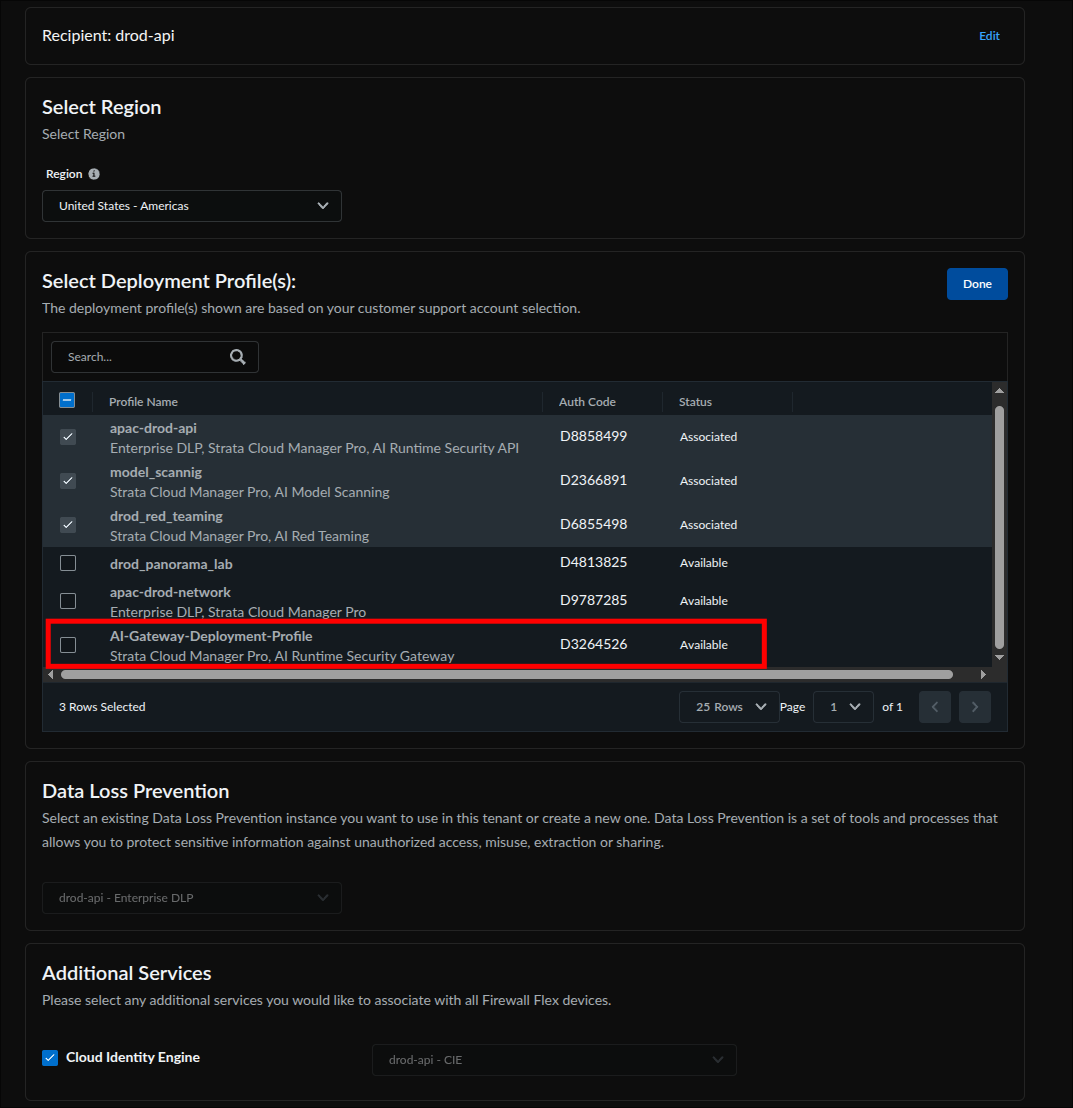Click the Auth Code column header
Screen dimensions: 1073x1108
[587, 401]
